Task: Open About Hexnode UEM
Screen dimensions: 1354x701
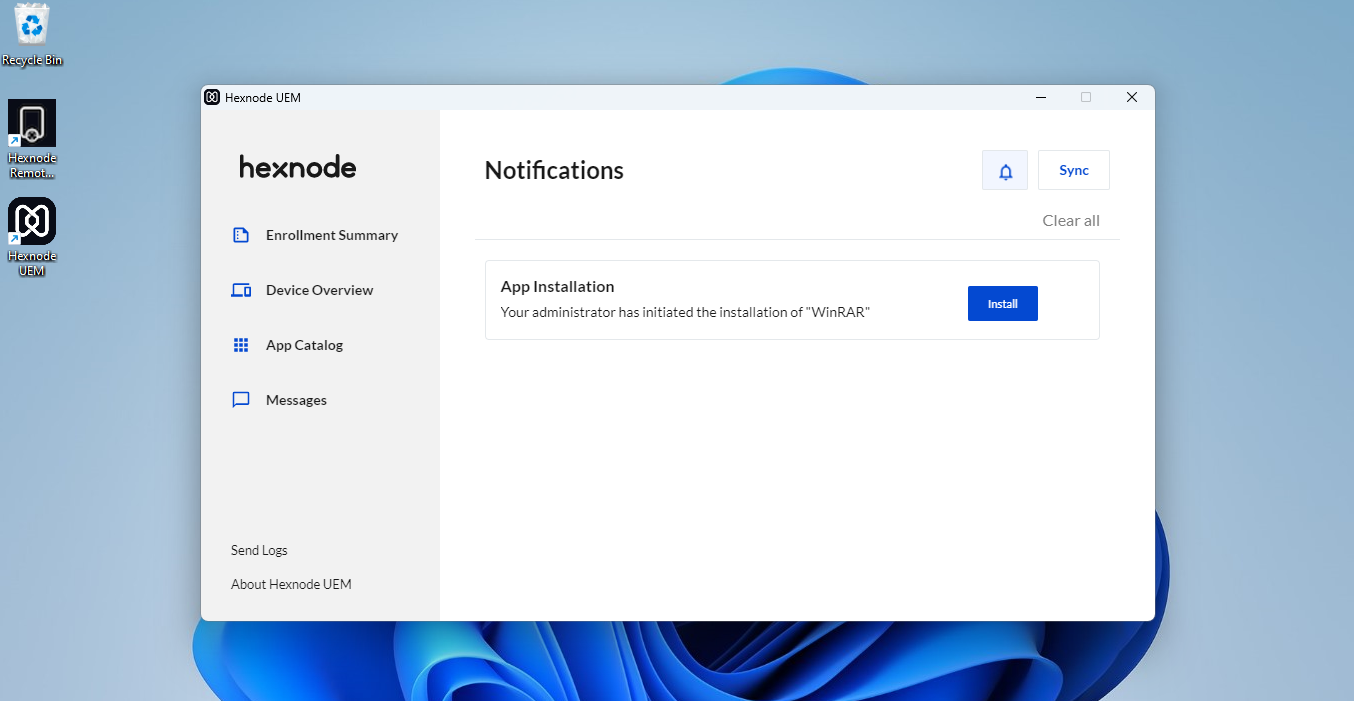Action: pyautogui.click(x=291, y=584)
